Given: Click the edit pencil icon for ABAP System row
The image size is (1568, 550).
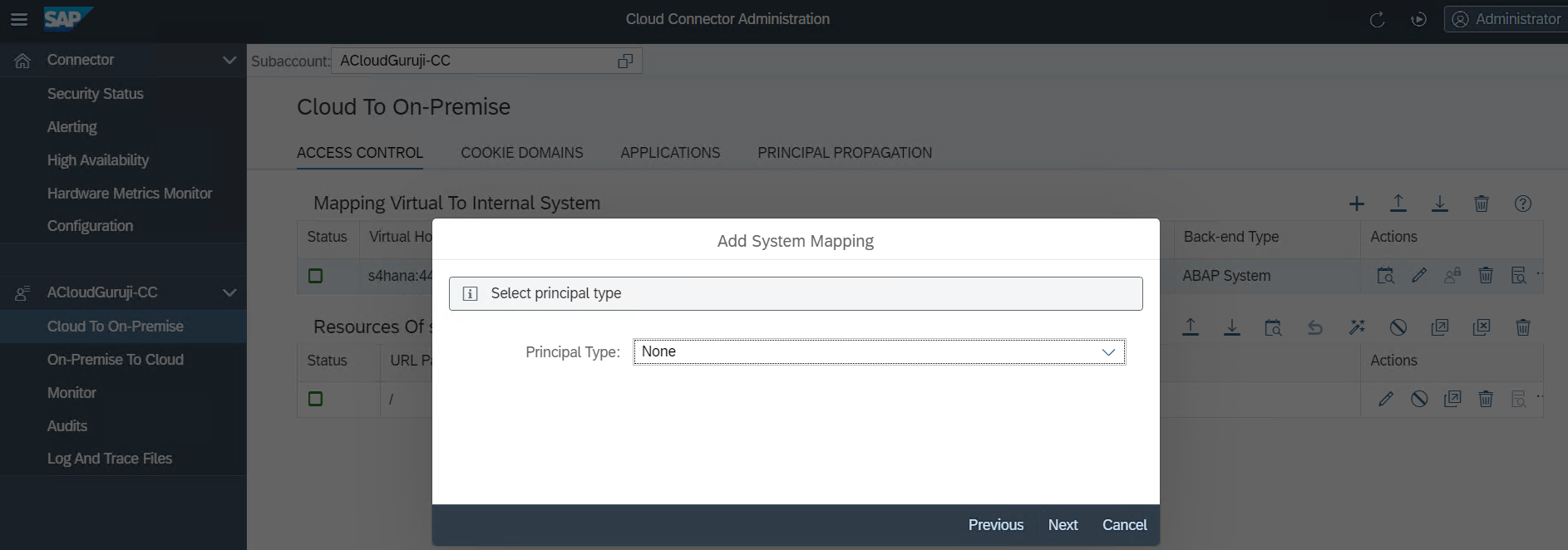Looking at the screenshot, I should point(1419,276).
